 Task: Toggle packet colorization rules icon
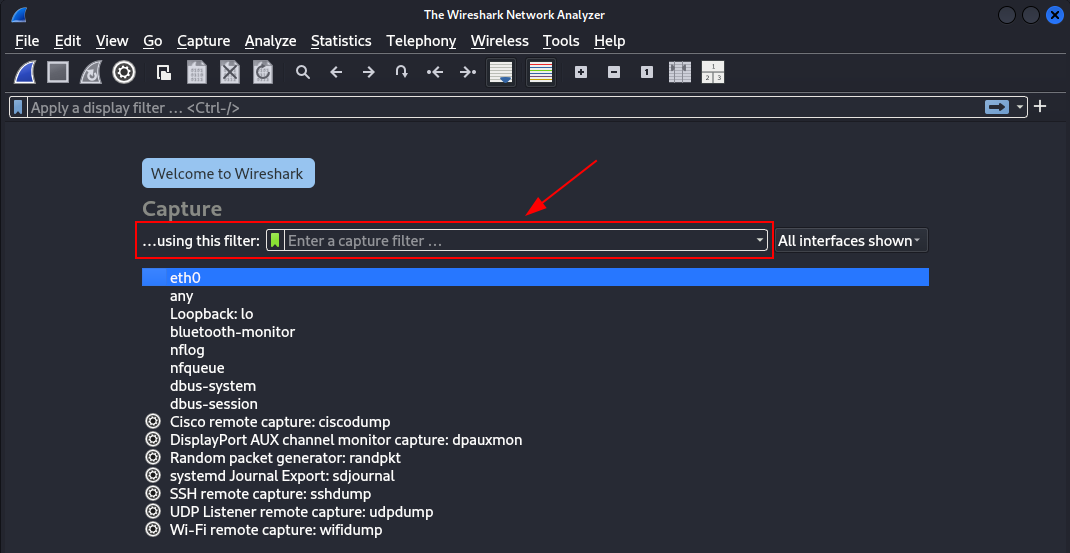click(541, 72)
